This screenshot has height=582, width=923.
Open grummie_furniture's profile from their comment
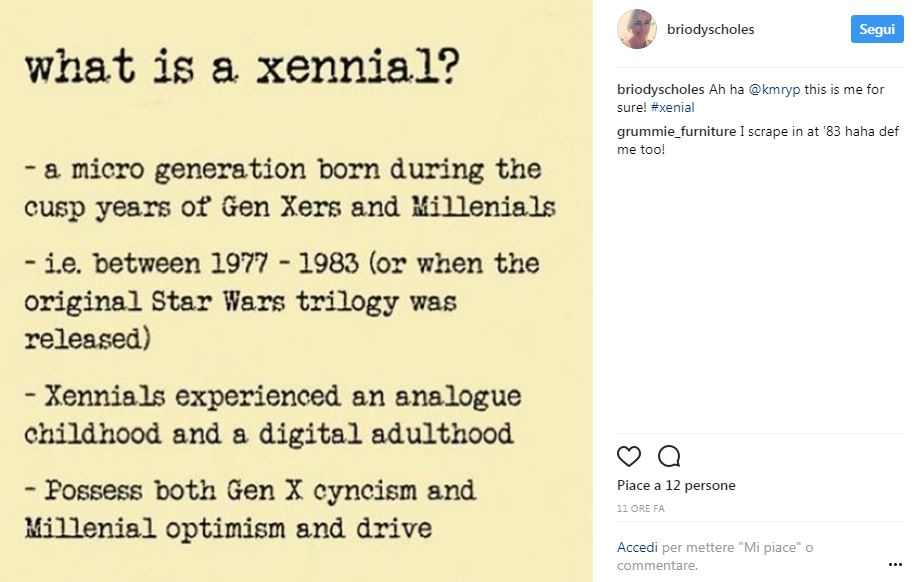tap(676, 130)
